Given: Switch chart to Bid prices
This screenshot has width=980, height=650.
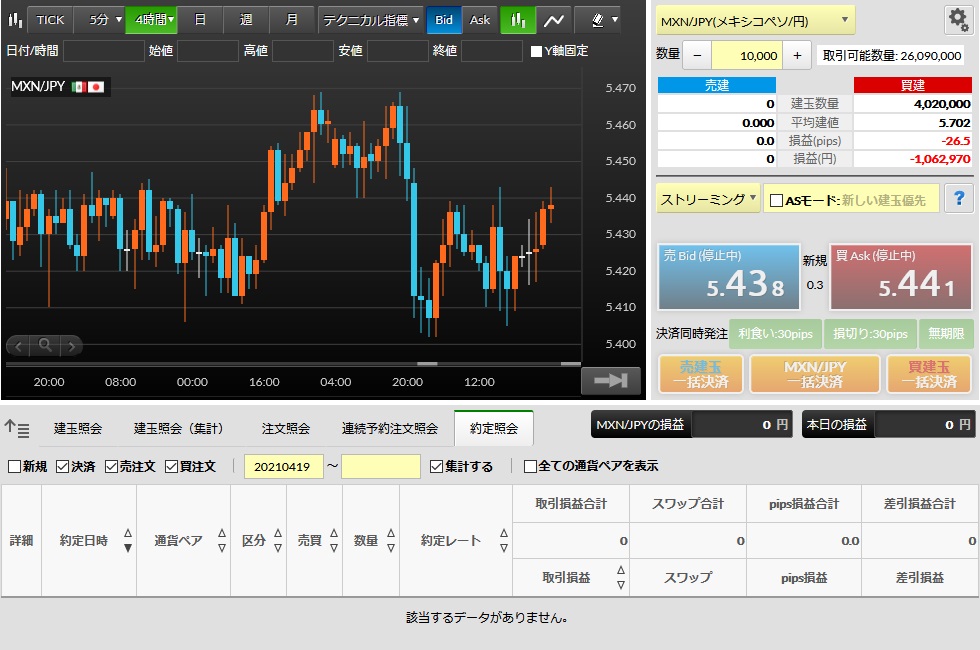Looking at the screenshot, I should click(x=444, y=20).
